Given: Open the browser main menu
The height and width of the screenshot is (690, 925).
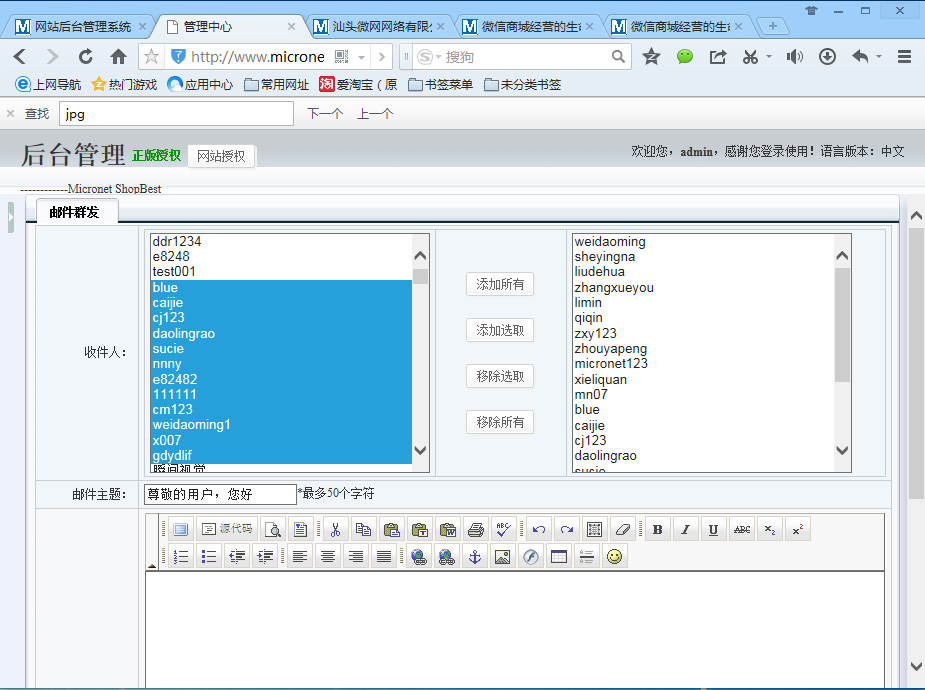Looking at the screenshot, I should coord(904,57).
